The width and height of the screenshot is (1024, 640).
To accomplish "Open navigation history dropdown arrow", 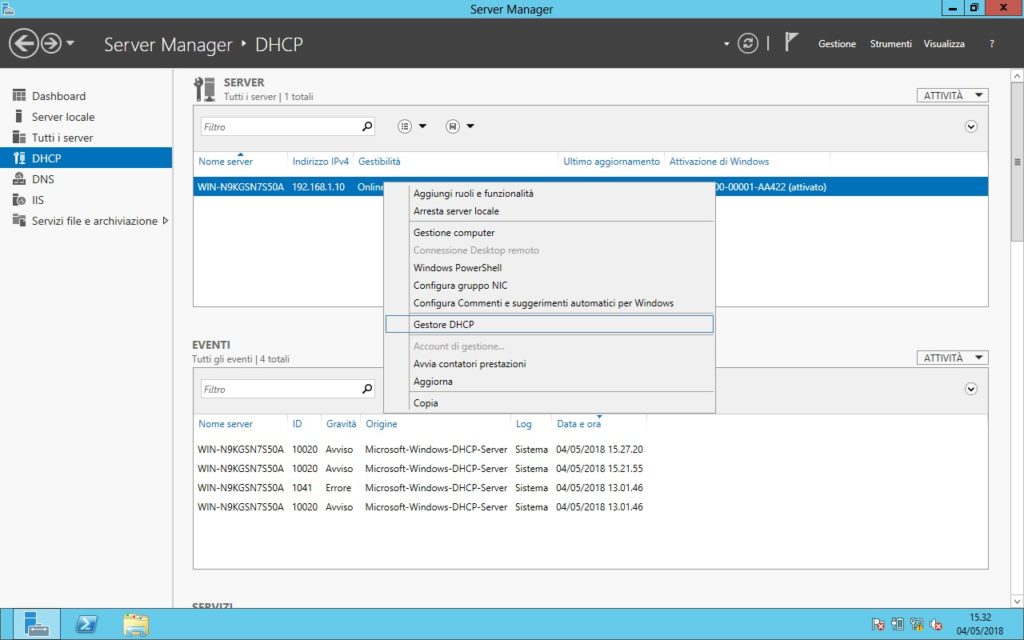I will click(70, 44).
